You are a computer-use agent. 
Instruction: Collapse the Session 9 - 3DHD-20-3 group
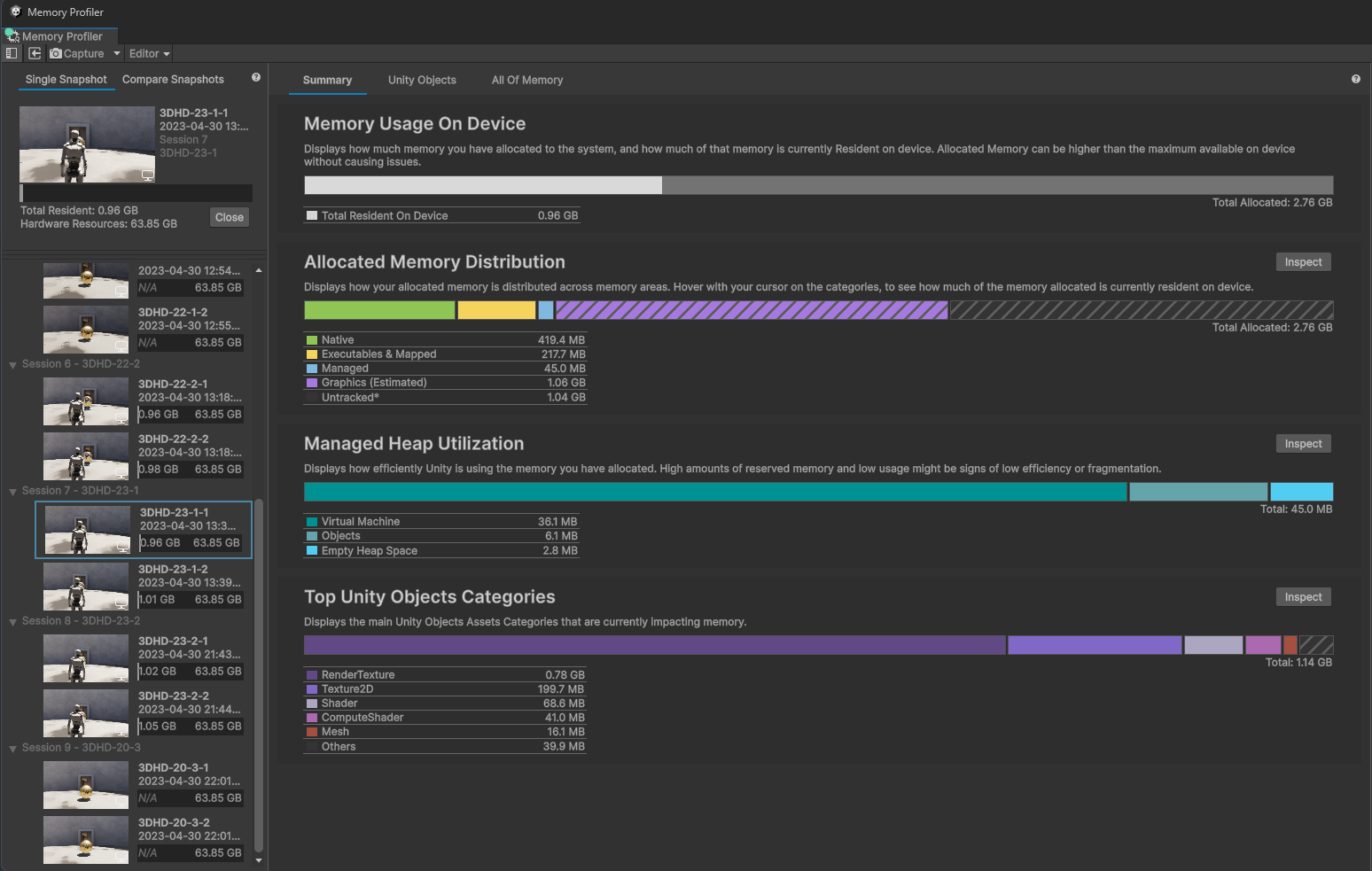pos(12,749)
